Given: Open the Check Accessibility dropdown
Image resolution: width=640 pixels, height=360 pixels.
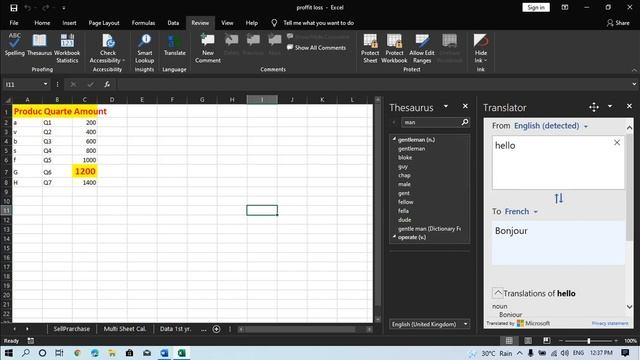Looking at the screenshot, I should [x=107, y=48].
